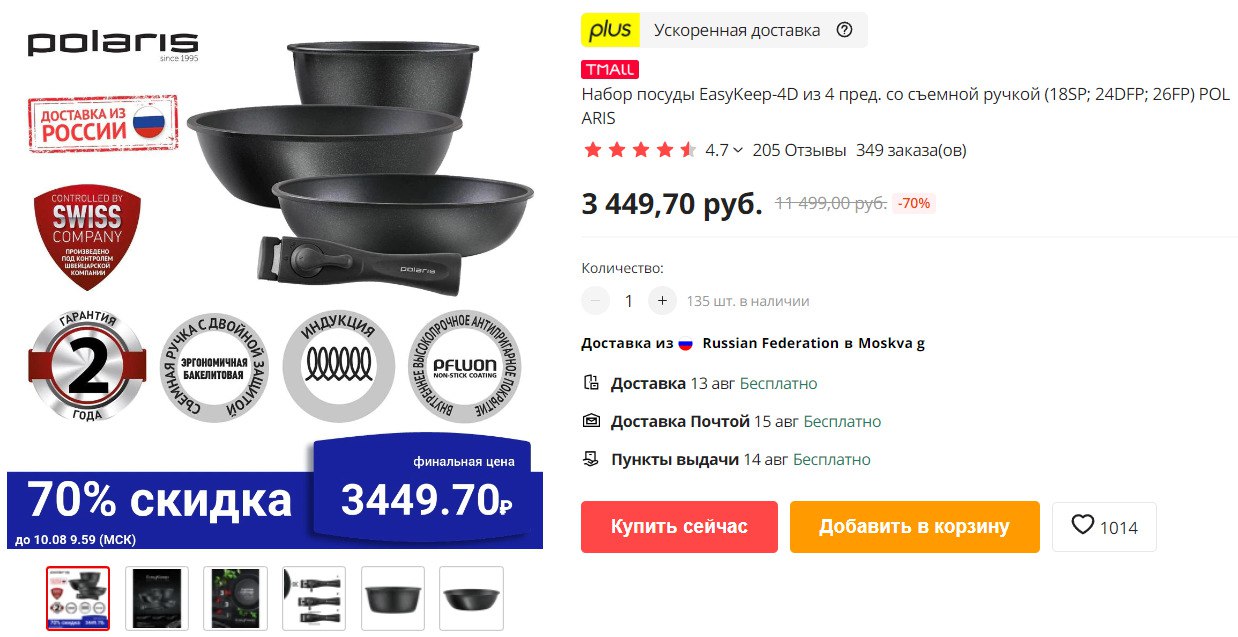Click the red TMALL label
Image resolution: width=1238 pixels, height=637 pixels.
[x=610, y=70]
